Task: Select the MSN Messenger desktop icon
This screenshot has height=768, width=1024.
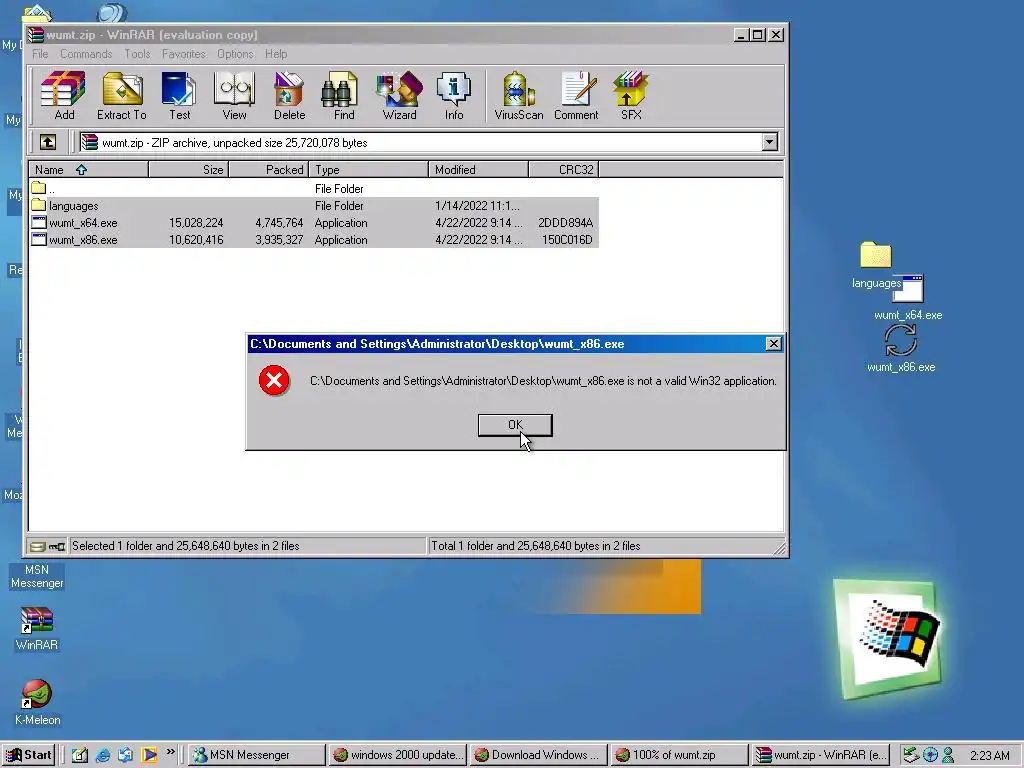Action: (x=37, y=576)
